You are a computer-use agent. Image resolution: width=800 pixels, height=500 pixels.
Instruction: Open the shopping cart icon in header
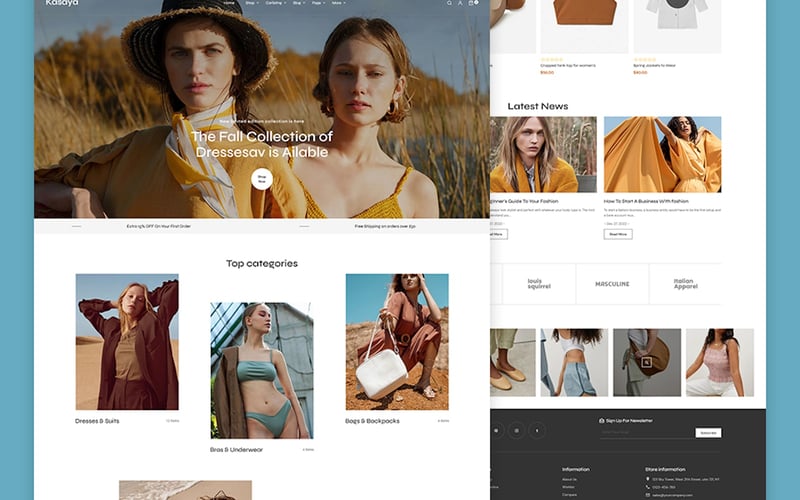coord(472,3)
